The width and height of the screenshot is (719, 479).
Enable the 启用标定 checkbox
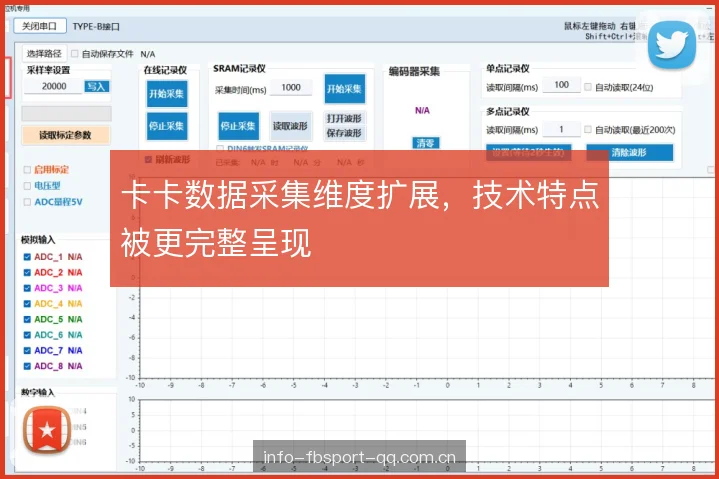point(27,170)
